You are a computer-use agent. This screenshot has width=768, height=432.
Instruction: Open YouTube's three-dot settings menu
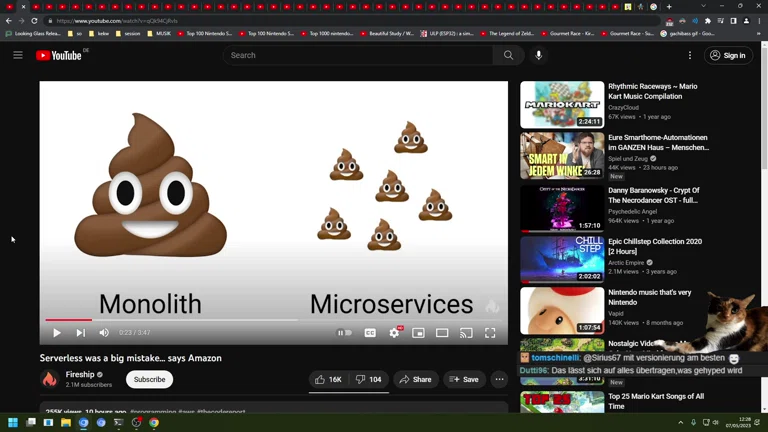689,55
